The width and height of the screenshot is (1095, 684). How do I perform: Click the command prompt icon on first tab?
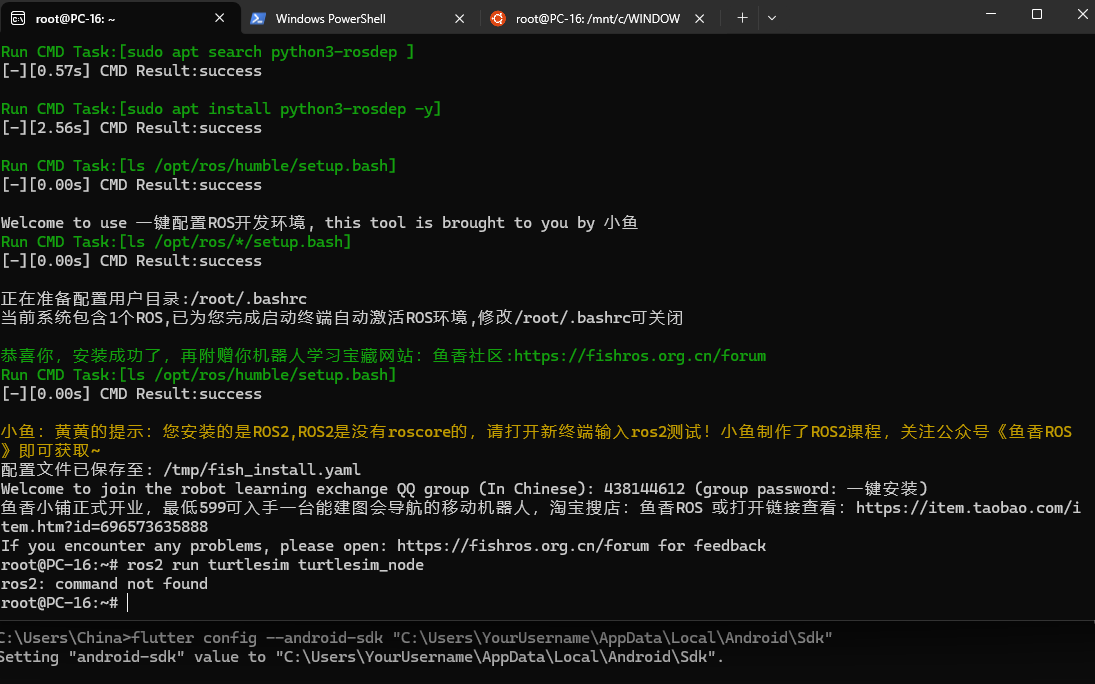point(17,18)
